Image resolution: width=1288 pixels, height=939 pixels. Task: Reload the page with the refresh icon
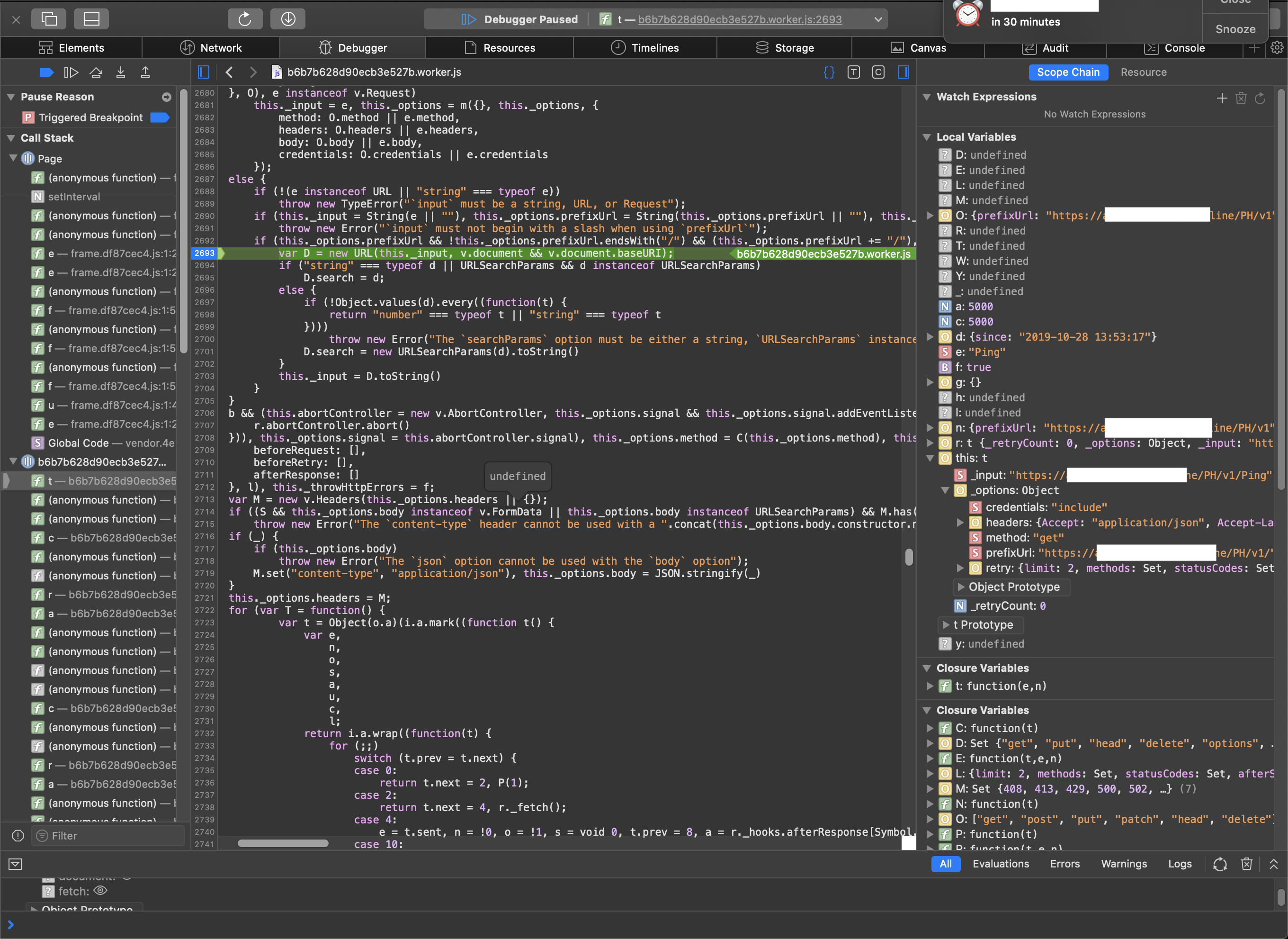pyautogui.click(x=245, y=19)
